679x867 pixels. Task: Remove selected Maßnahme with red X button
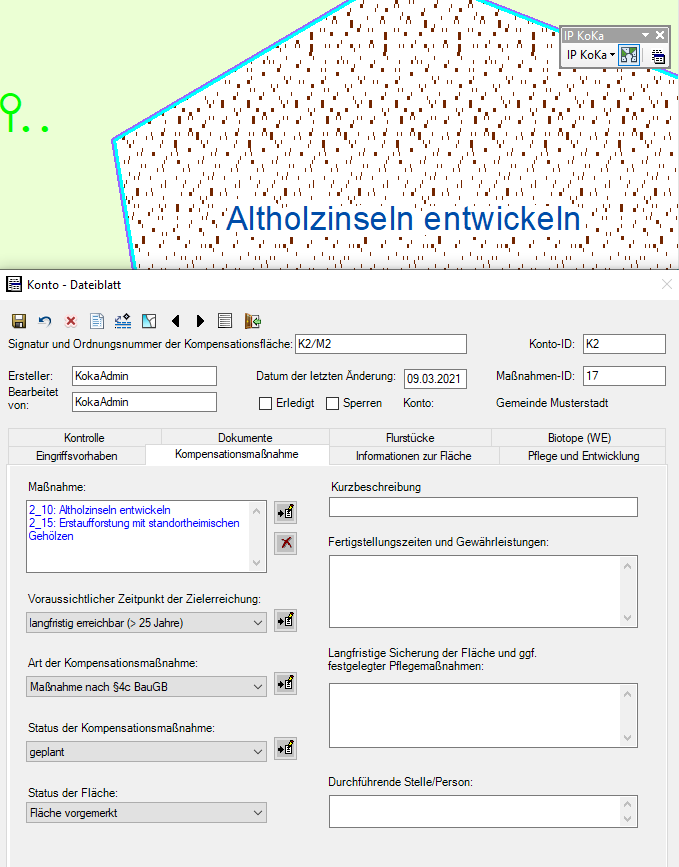click(x=285, y=543)
